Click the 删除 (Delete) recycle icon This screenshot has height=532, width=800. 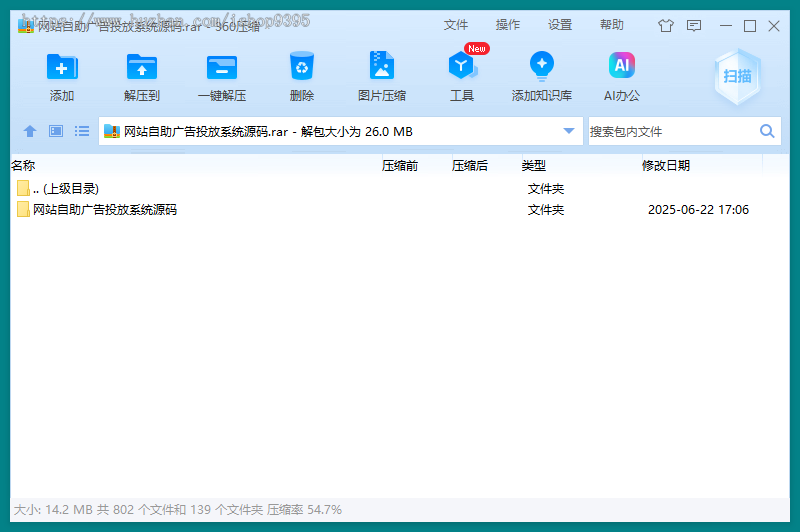[x=302, y=66]
